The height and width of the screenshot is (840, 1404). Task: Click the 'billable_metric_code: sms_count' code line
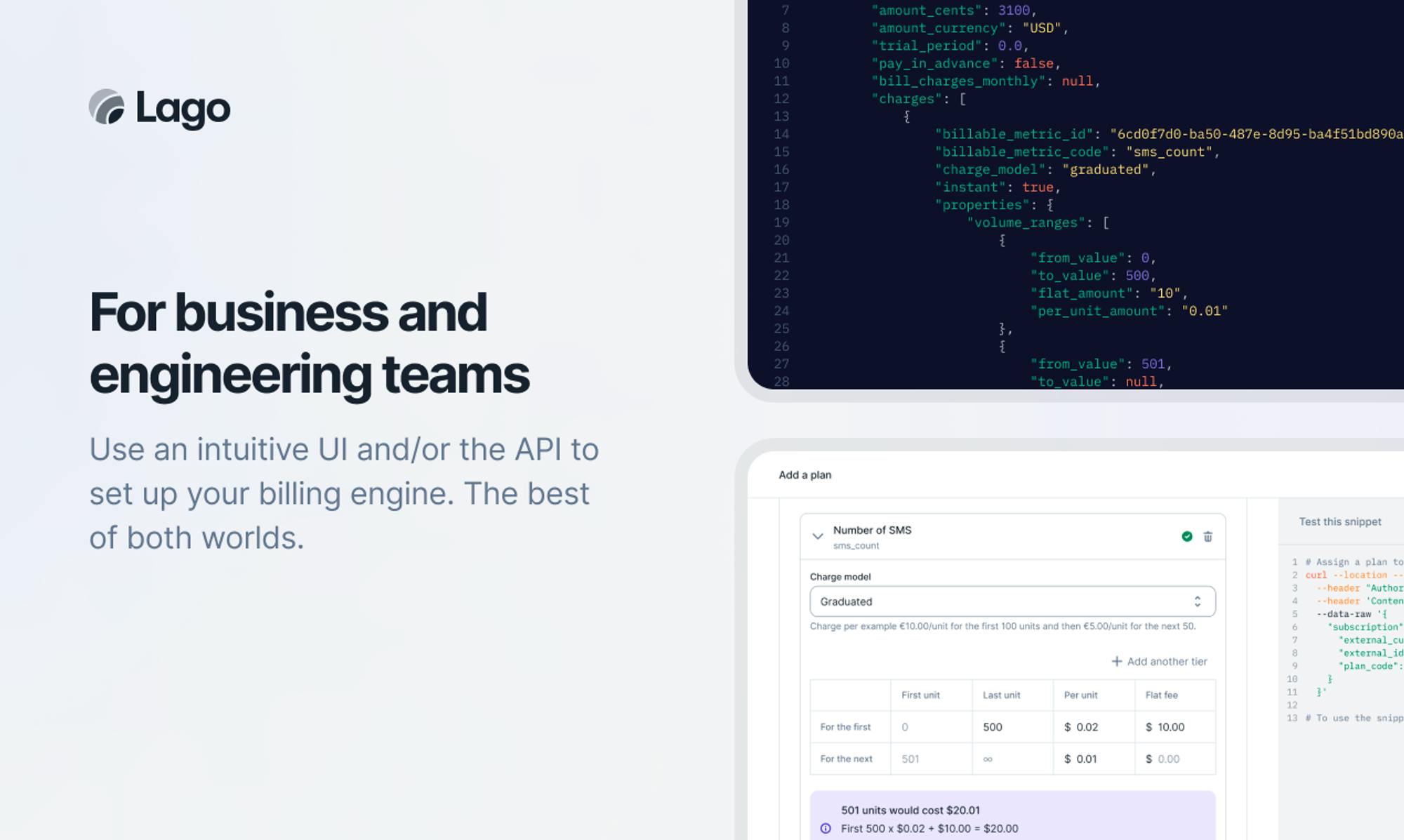(1077, 152)
